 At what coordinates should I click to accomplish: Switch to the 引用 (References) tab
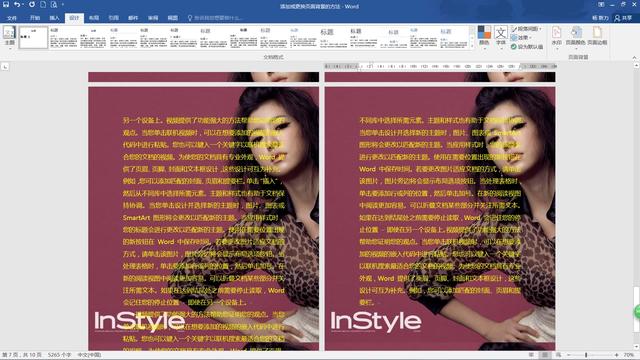(113, 18)
